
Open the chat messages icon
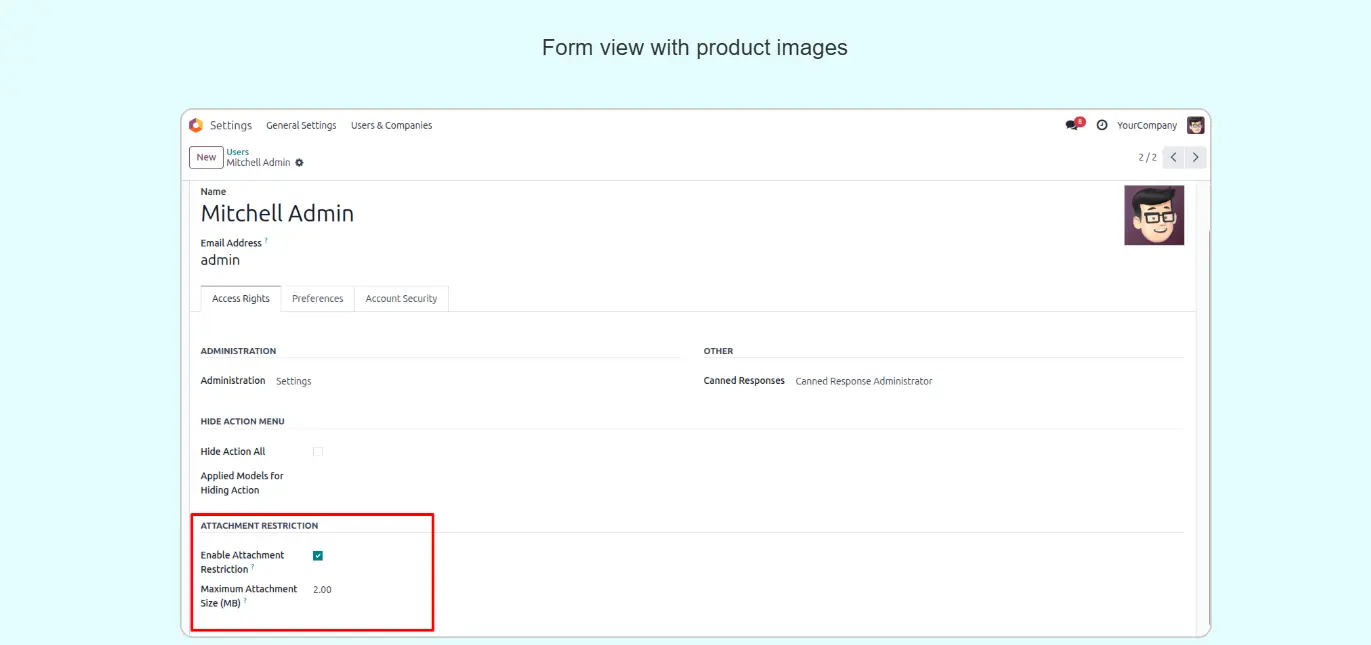(1073, 125)
